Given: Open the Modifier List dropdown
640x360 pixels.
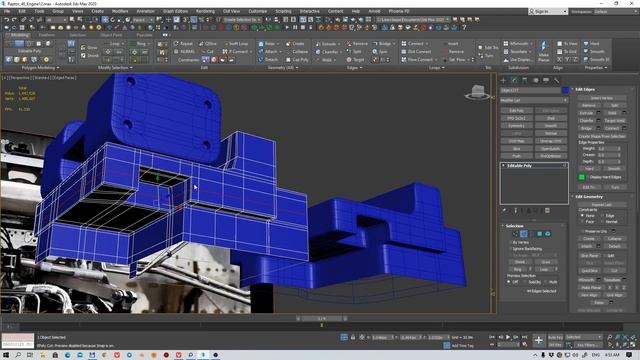Looking at the screenshot, I should (x=534, y=100).
